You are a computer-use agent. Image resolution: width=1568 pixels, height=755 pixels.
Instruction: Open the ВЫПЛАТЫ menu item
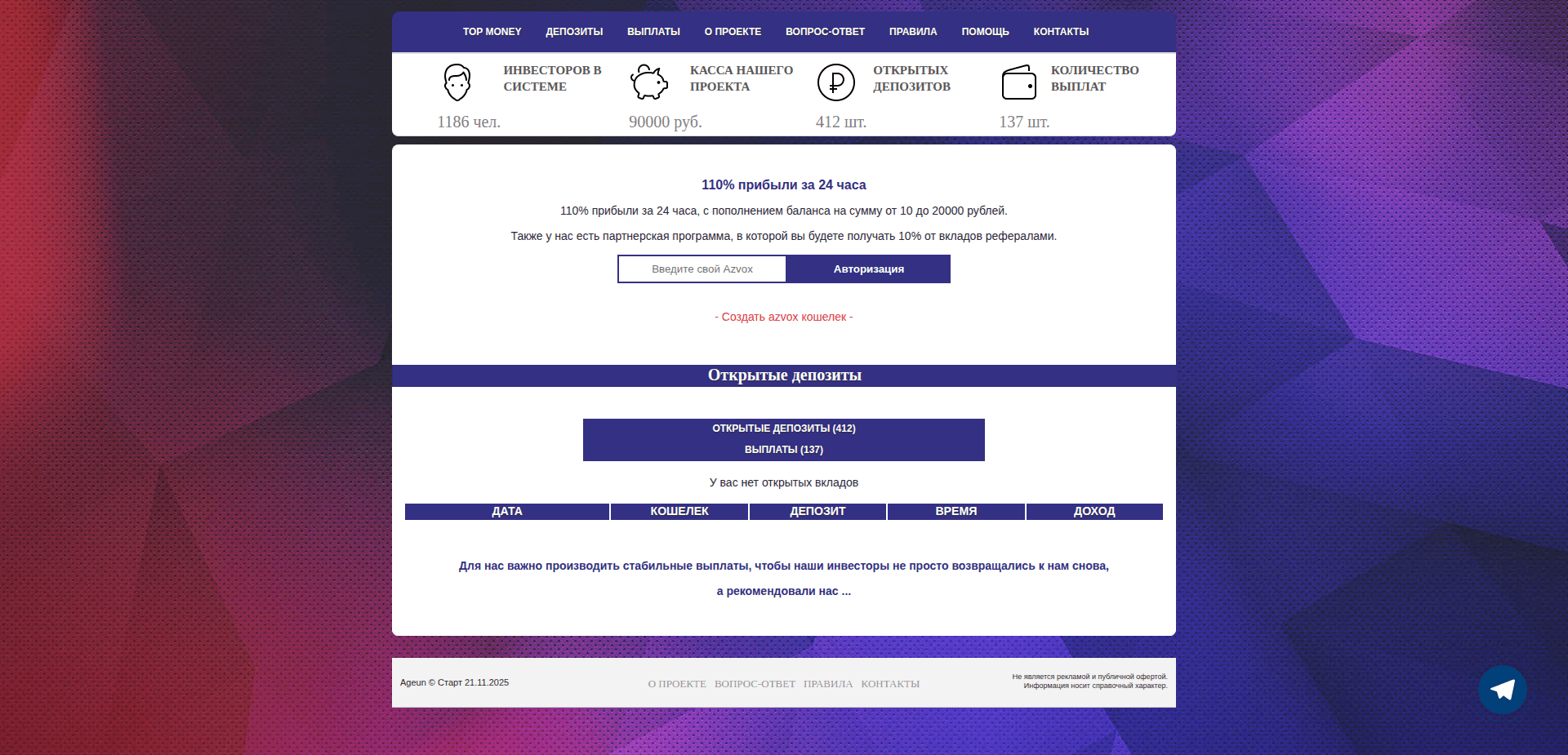pos(653,32)
